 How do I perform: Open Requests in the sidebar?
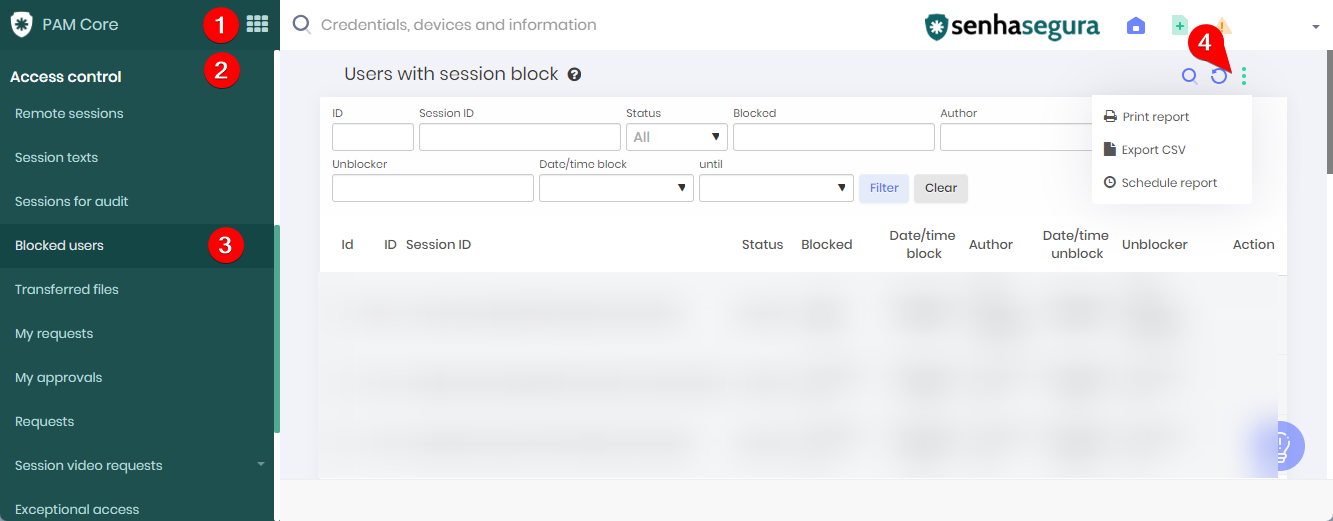[x=45, y=421]
